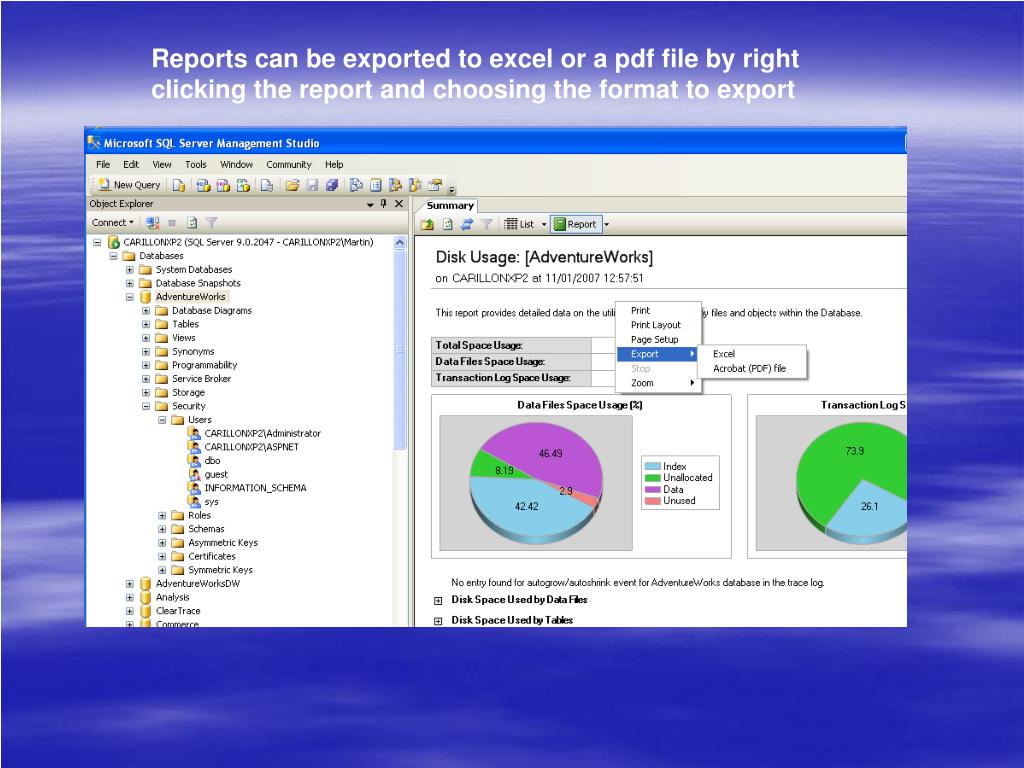
Task: Open the Edit menu
Action: 131,165
